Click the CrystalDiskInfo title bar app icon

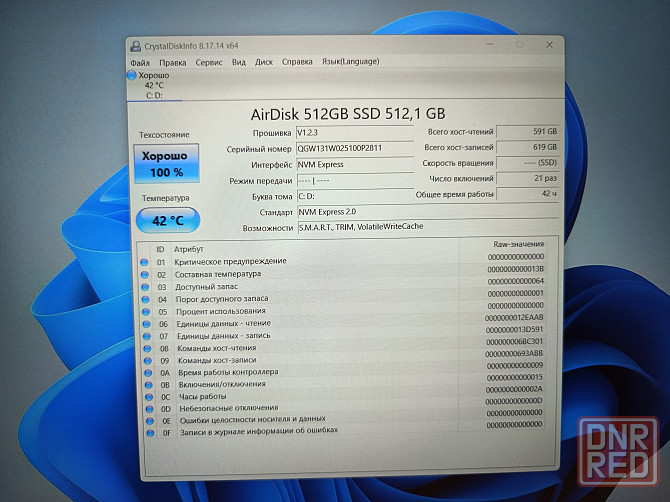click(x=135, y=46)
